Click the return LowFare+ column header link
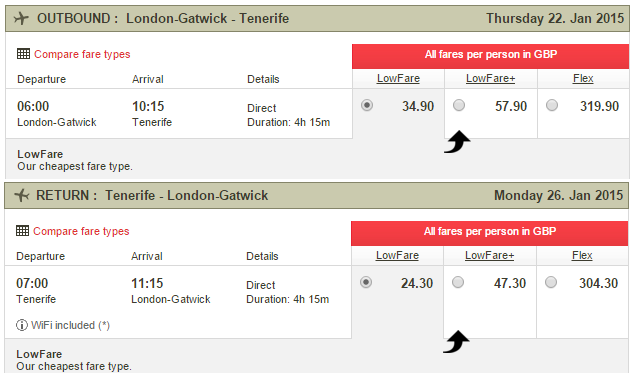Viewport: 635px width, 377px height. pos(490,255)
